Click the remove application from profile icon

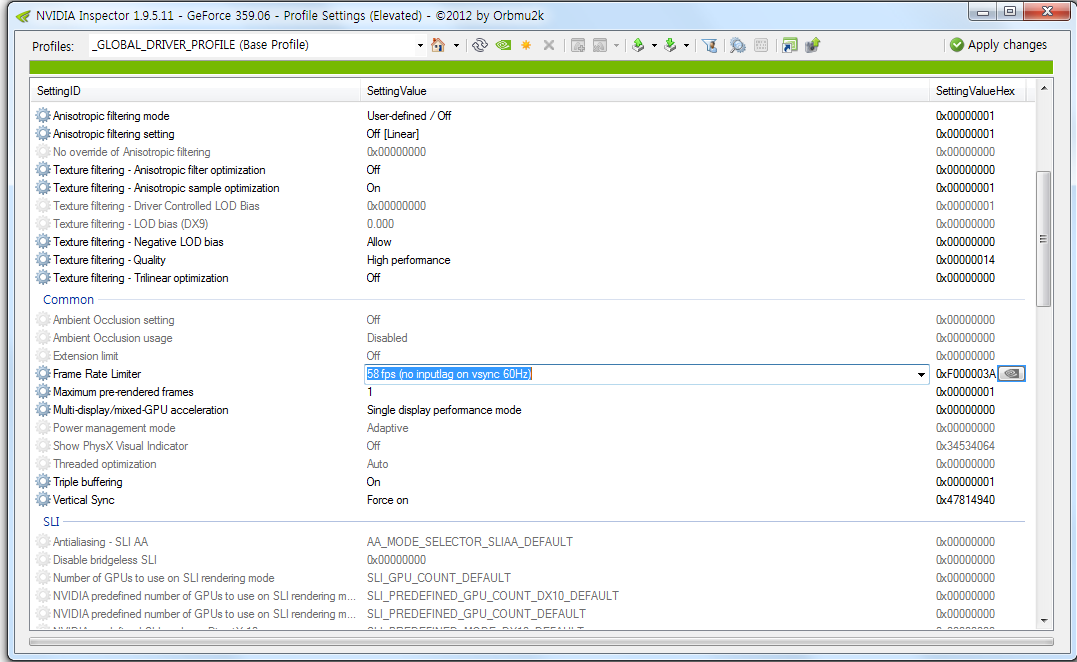[x=600, y=45]
